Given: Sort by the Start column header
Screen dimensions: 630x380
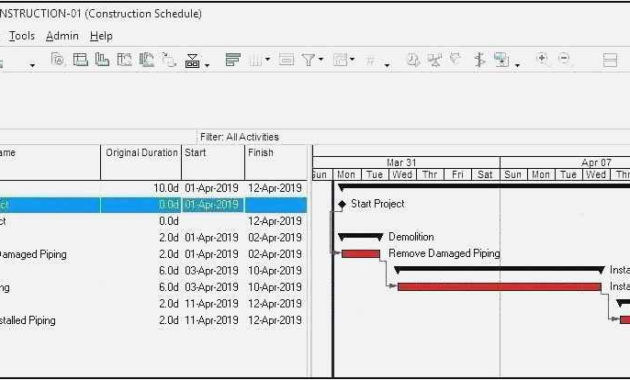Looking at the screenshot, I should pos(213,162).
